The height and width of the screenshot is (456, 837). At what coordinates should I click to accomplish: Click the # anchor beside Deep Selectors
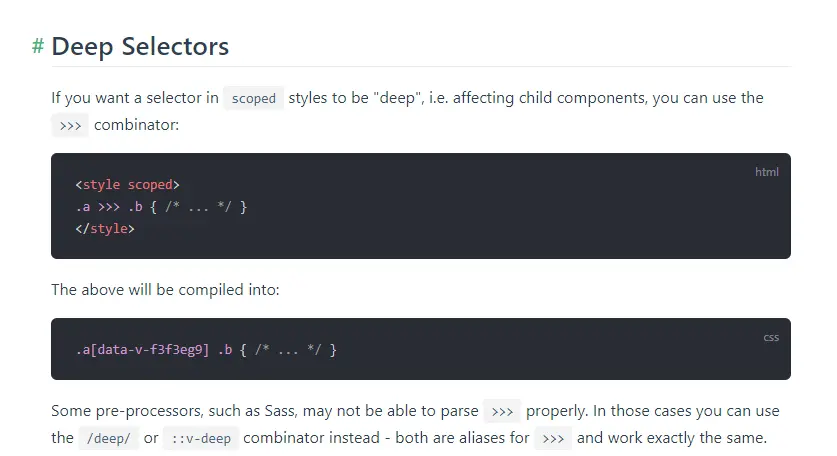tap(38, 46)
